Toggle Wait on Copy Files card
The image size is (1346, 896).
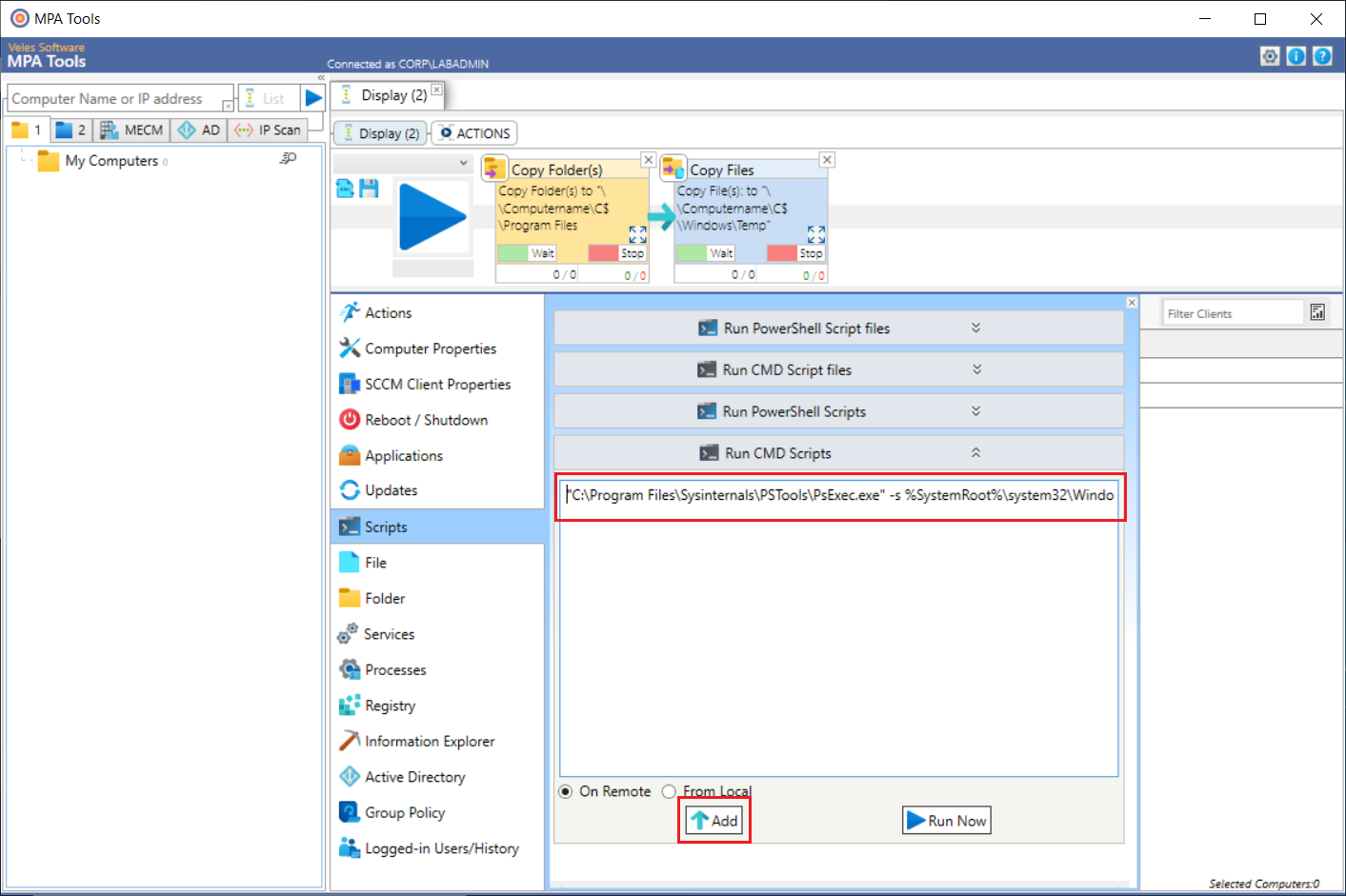pyautogui.click(x=706, y=253)
